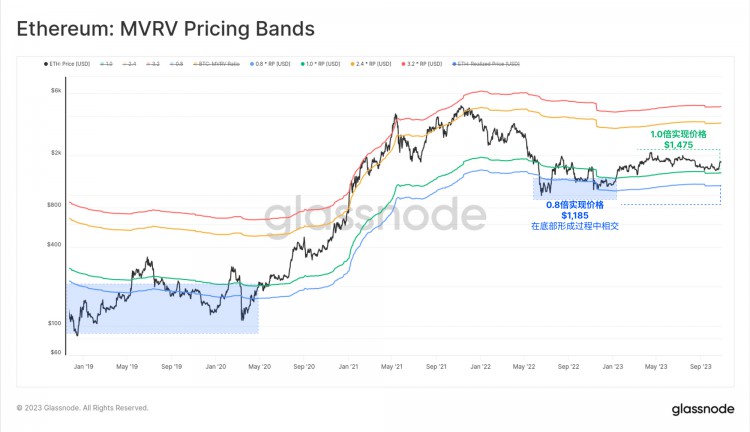This screenshot has height=432, width=750.
Task: Click the Jan '21 label on time axis
Action: 348,366
